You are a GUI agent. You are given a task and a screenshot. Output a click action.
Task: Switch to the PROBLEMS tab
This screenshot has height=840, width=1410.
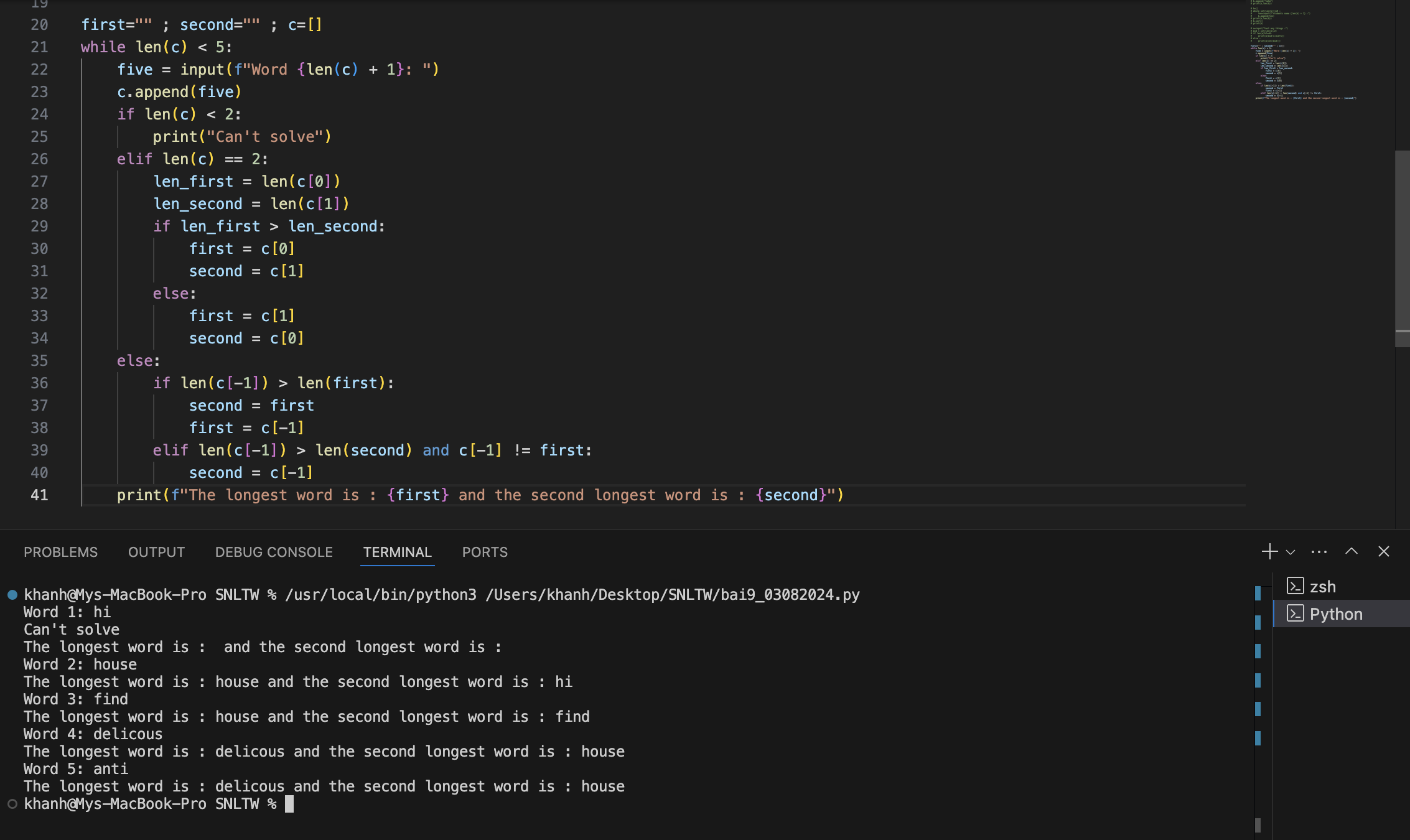coord(60,552)
